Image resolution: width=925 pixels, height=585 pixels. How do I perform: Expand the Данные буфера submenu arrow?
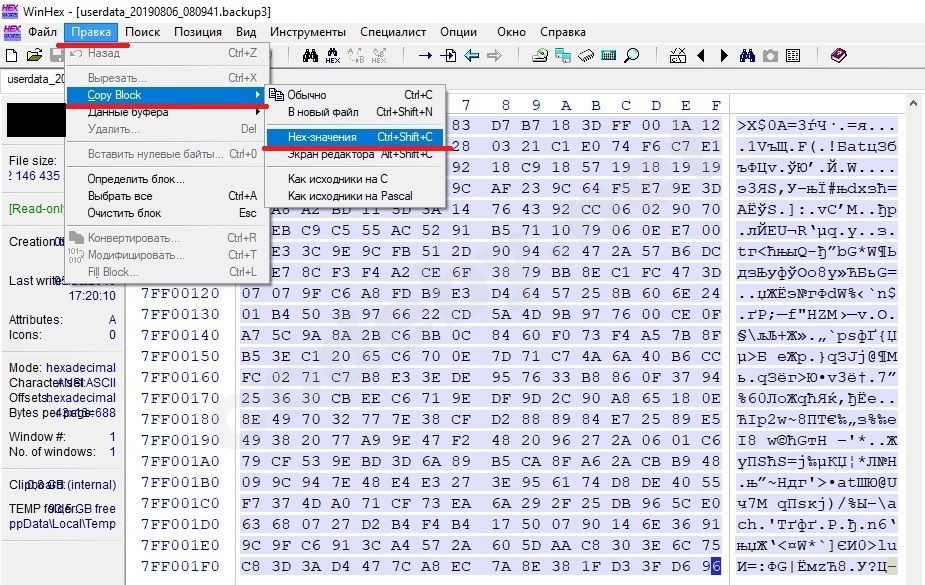coord(258,112)
